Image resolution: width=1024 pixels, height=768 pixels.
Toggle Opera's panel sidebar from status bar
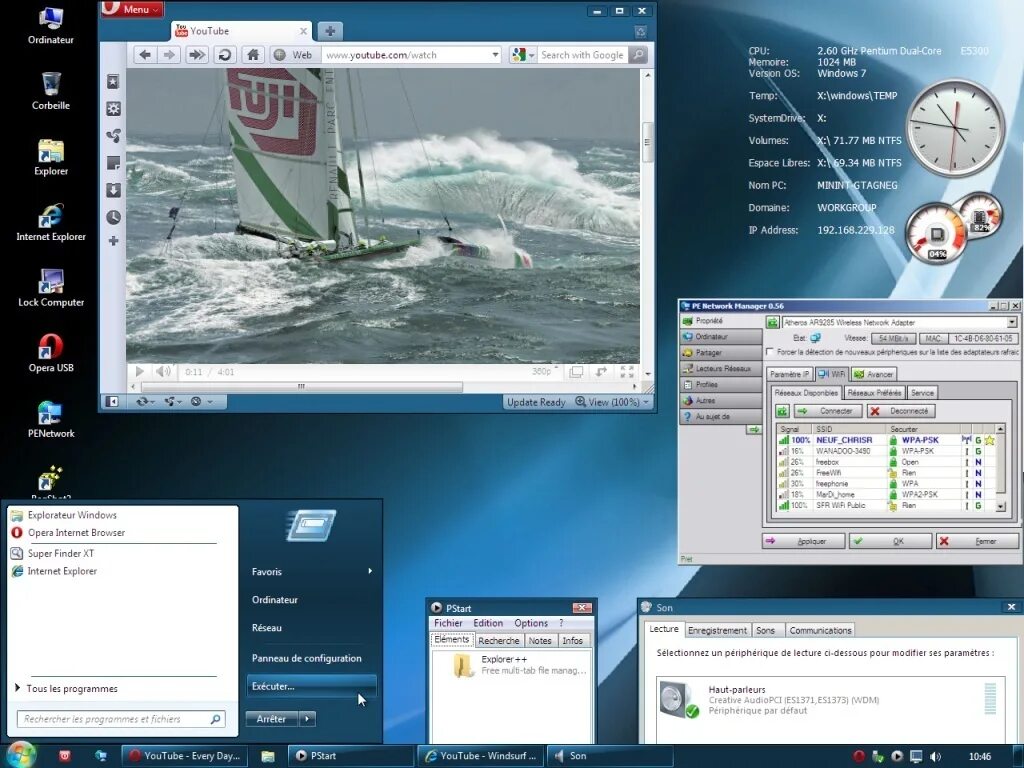click(x=112, y=402)
